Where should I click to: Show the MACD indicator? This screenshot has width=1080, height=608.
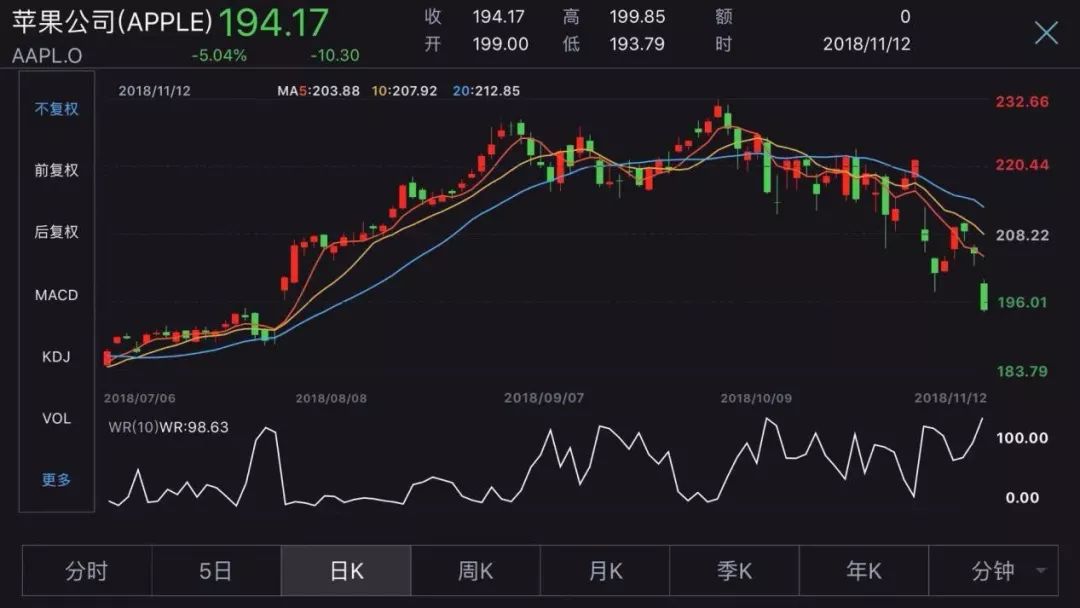pos(56,295)
